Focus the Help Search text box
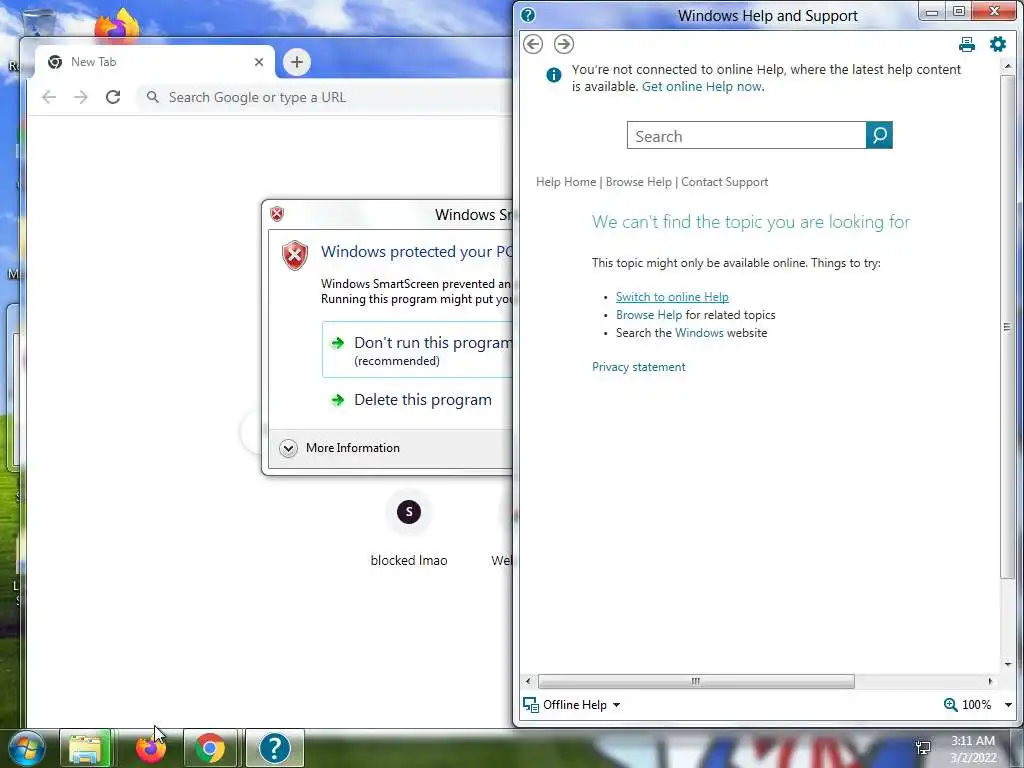1024x768 pixels. 746,135
